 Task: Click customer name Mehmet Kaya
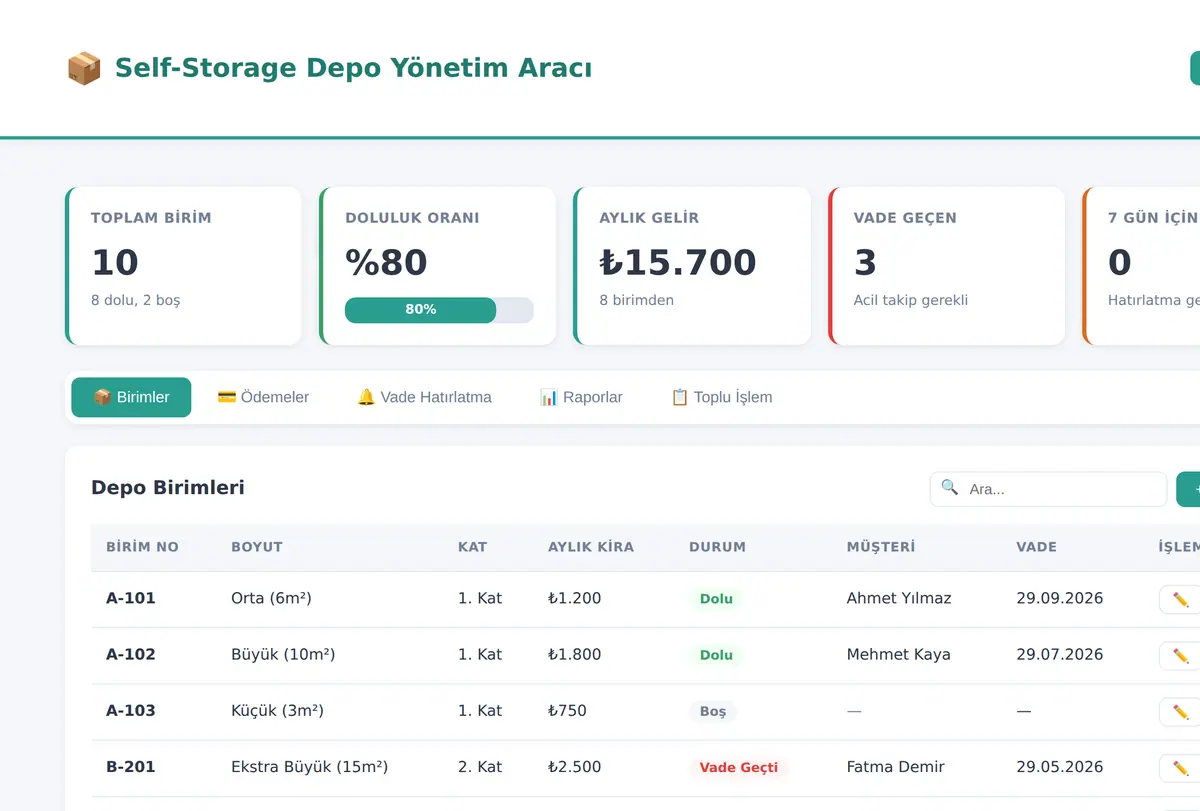tap(899, 654)
